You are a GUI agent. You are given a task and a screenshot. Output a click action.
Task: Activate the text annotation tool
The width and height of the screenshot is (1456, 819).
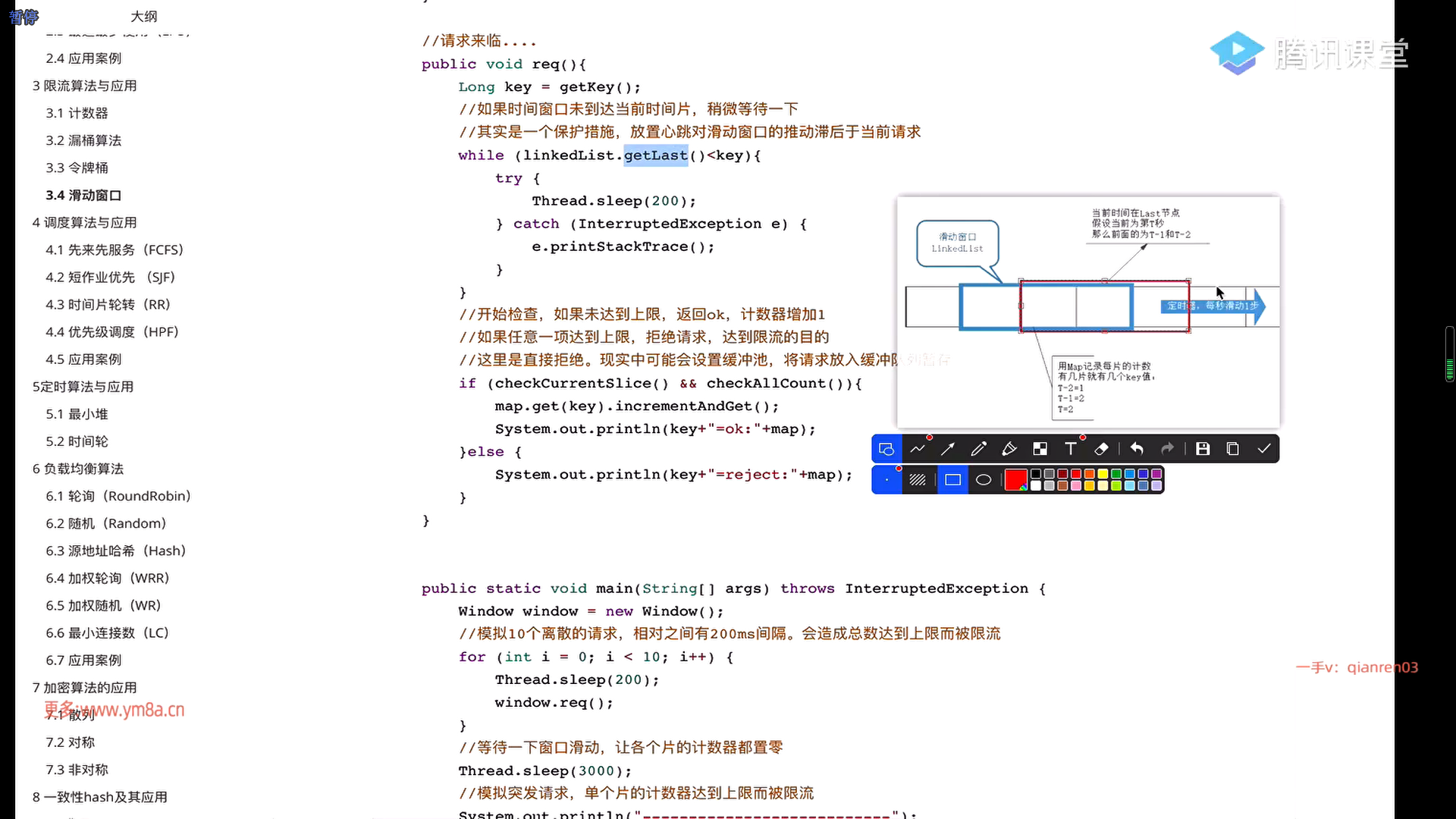pyautogui.click(x=1071, y=449)
